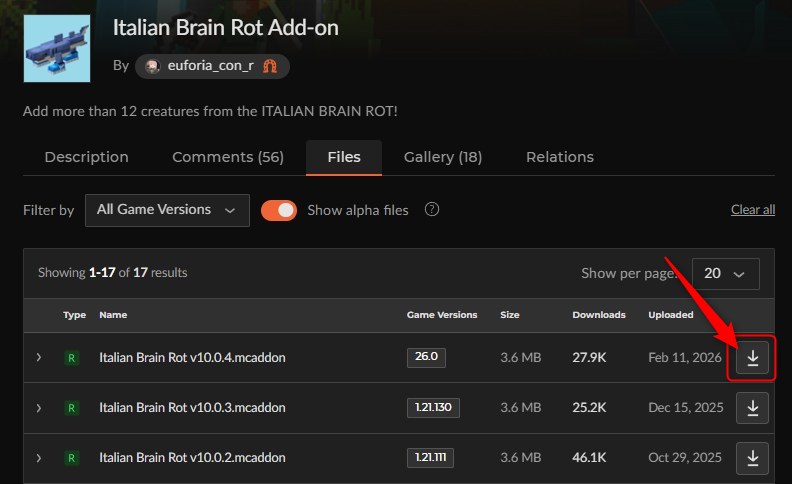The height and width of the screenshot is (484, 792).
Task: Click the Feb 11, 2026 upload date
Action: (685, 358)
